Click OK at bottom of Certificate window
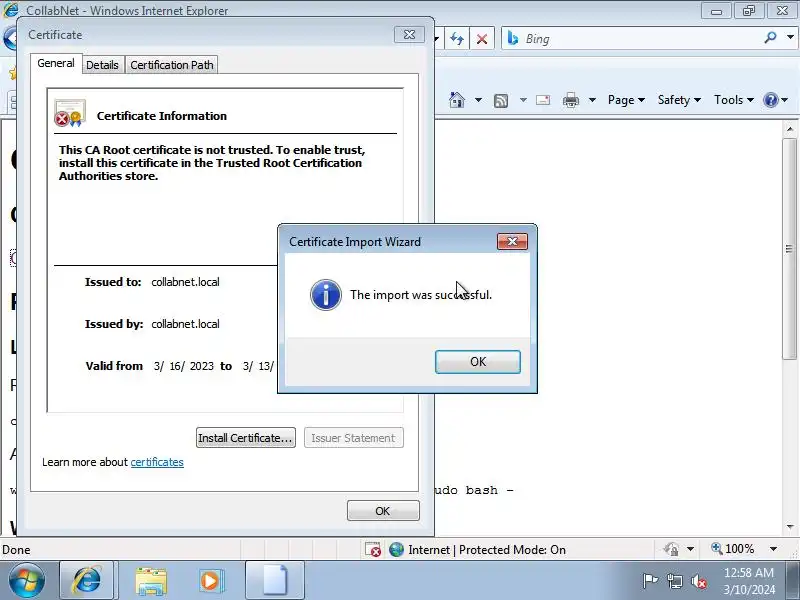 383,511
